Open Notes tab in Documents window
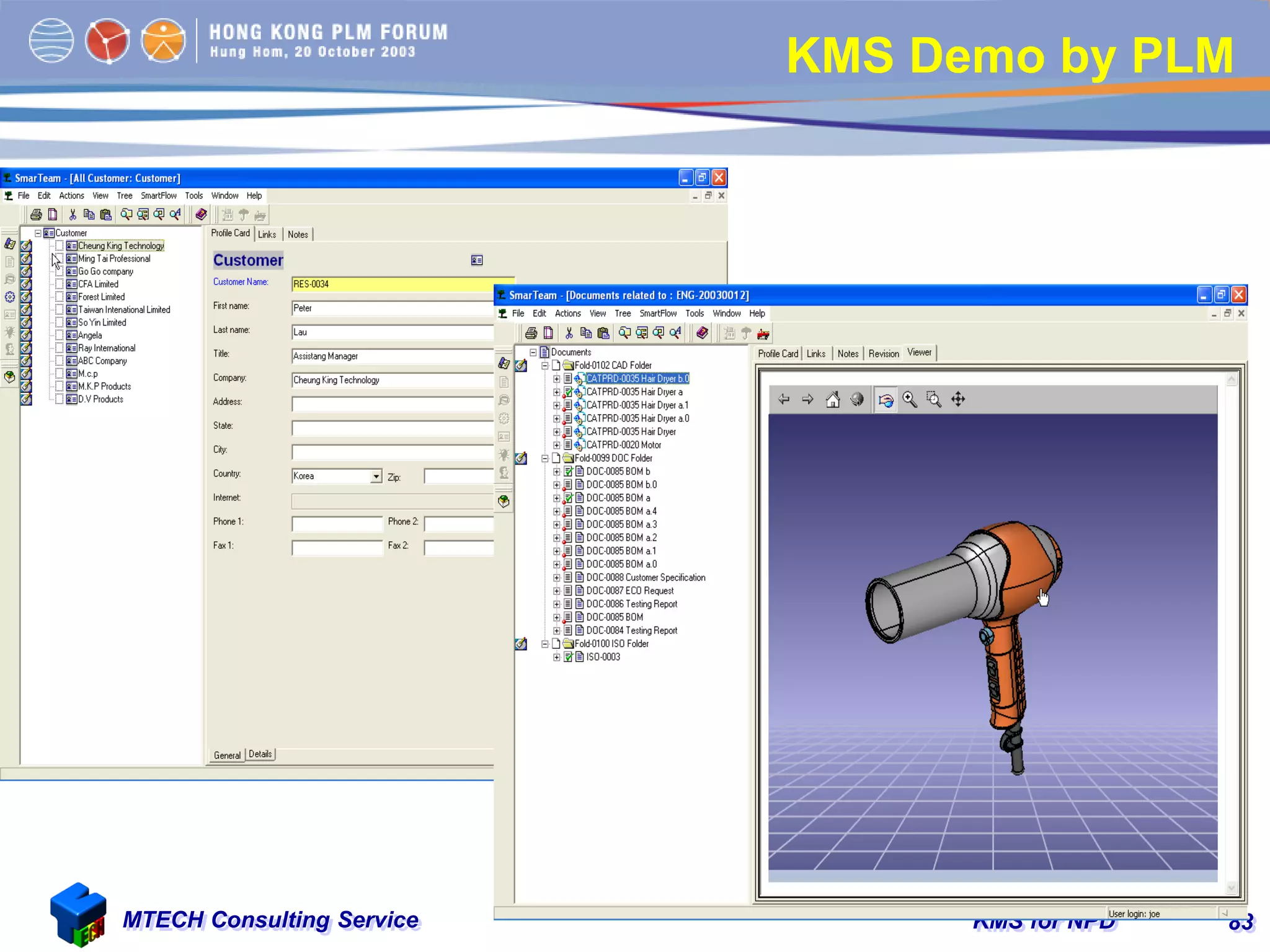The width and height of the screenshot is (1270, 952). pyautogui.click(x=848, y=354)
